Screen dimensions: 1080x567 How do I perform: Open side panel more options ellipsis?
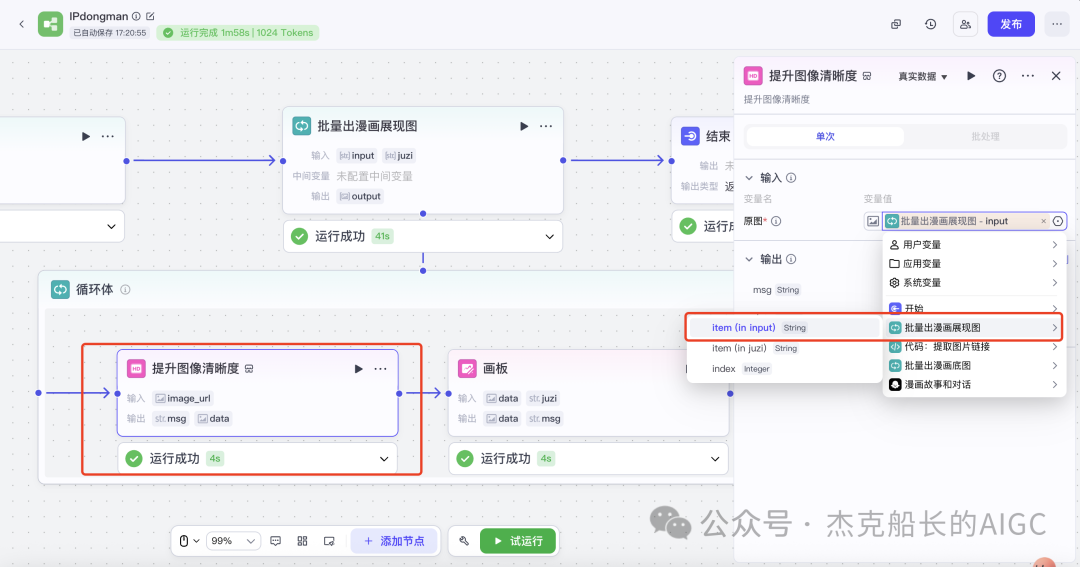pos(1028,76)
